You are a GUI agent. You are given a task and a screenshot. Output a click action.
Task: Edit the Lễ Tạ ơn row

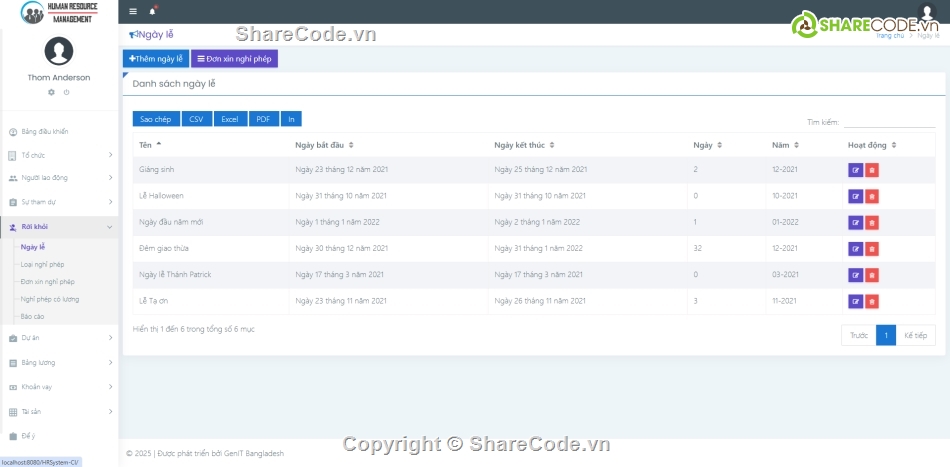point(855,302)
